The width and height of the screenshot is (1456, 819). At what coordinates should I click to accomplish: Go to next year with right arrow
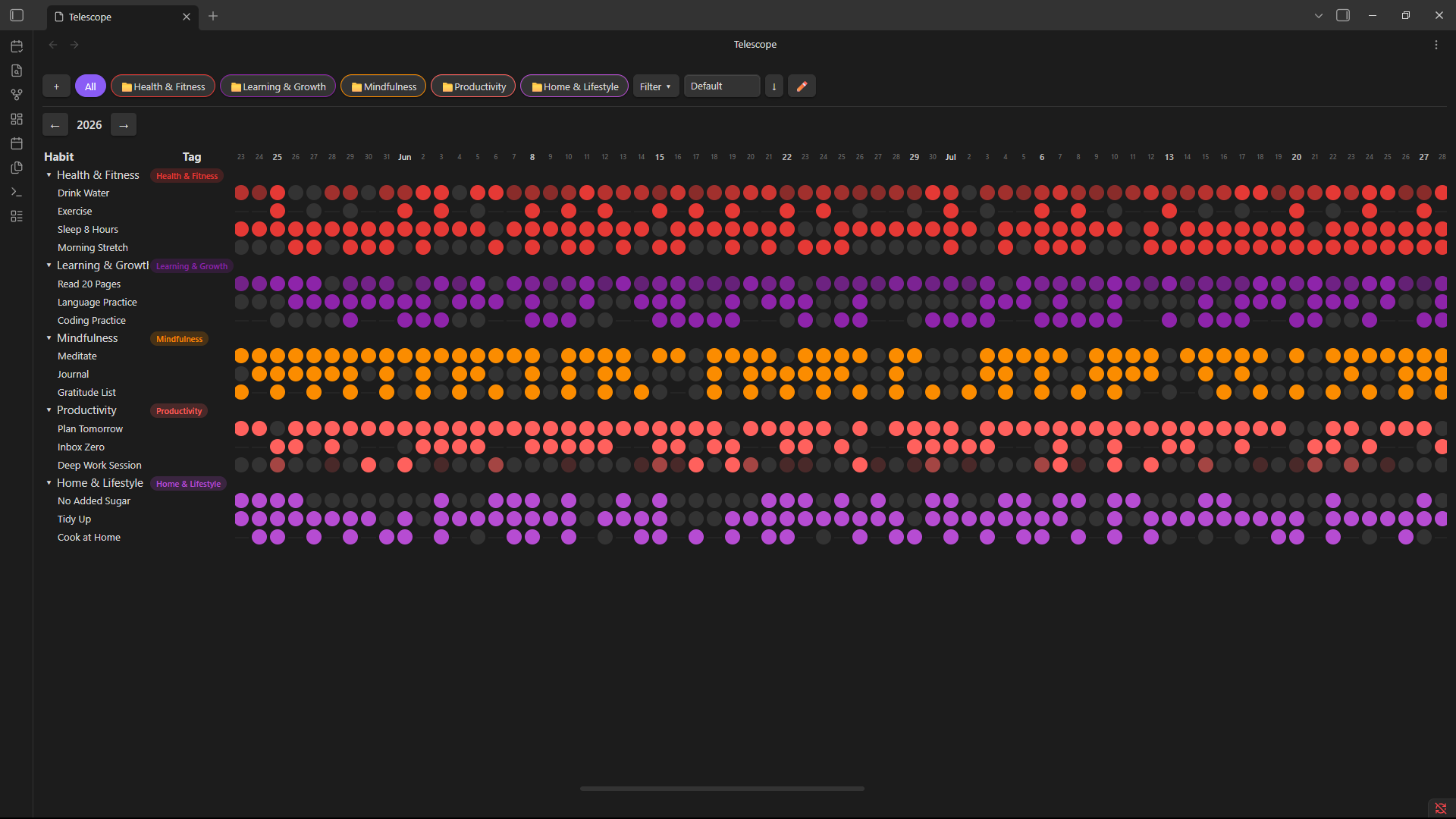124,125
